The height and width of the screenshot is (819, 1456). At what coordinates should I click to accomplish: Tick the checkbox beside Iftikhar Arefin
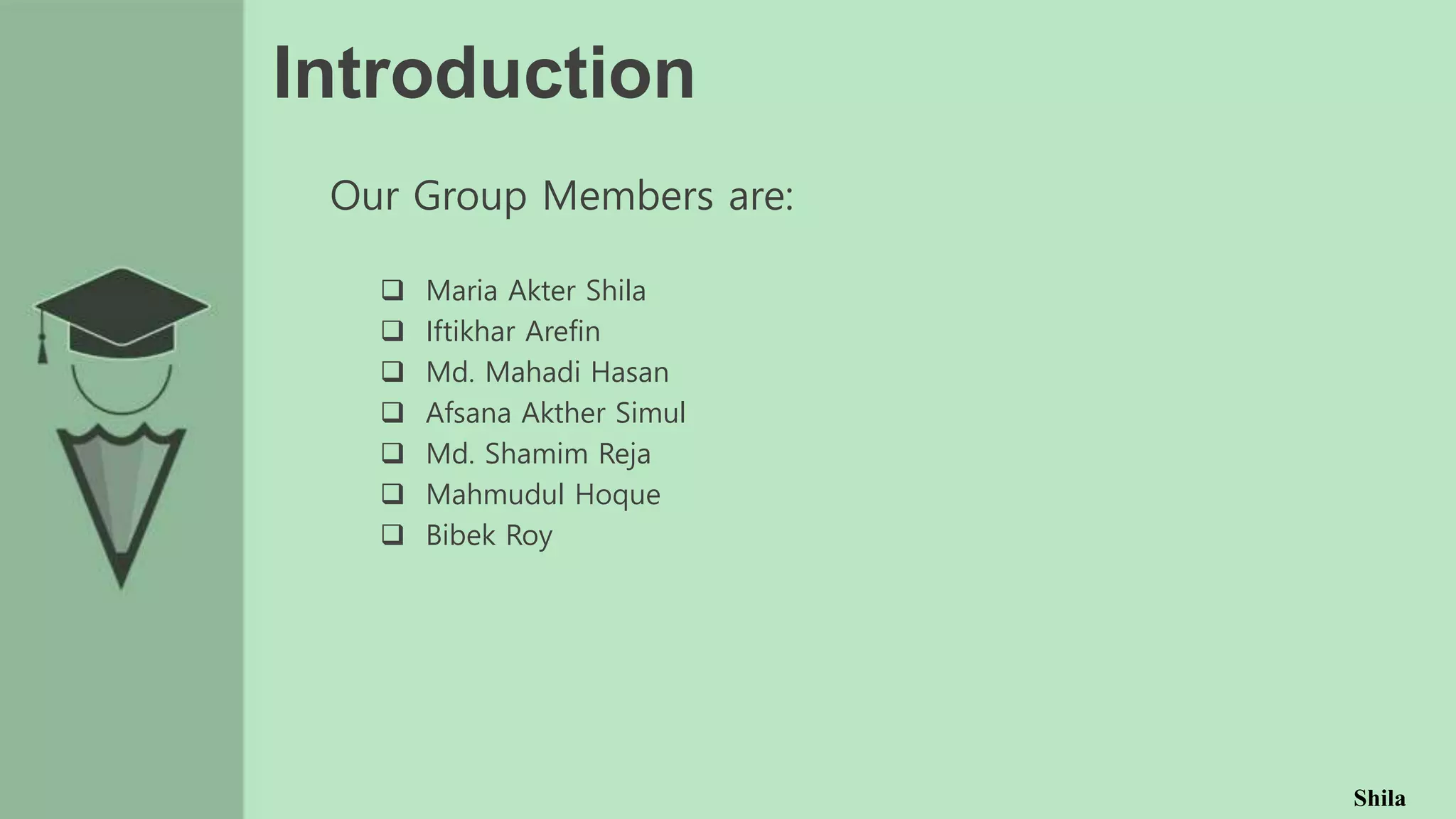[x=392, y=331]
